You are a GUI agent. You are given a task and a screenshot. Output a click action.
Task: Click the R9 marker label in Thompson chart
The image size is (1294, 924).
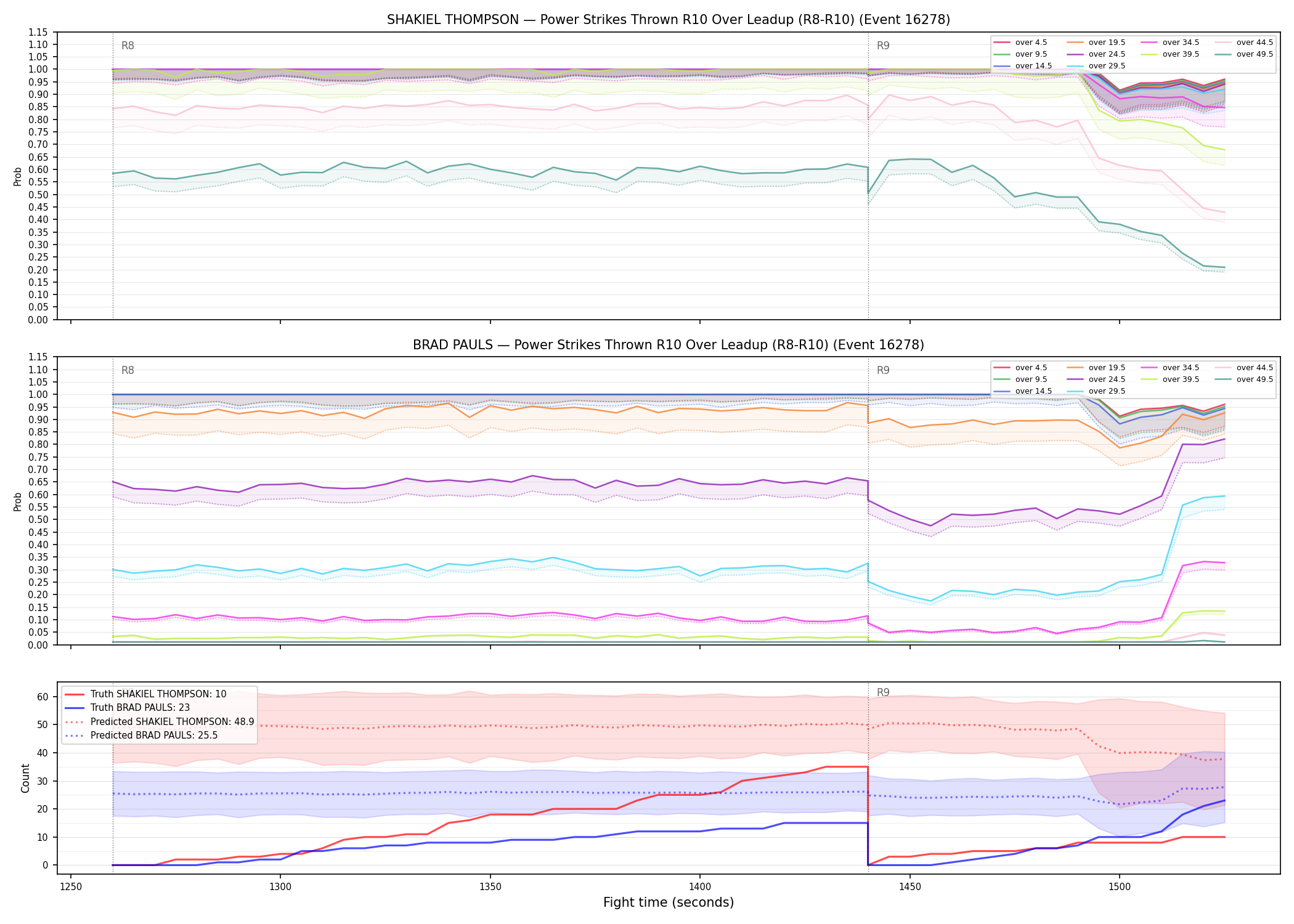click(883, 46)
